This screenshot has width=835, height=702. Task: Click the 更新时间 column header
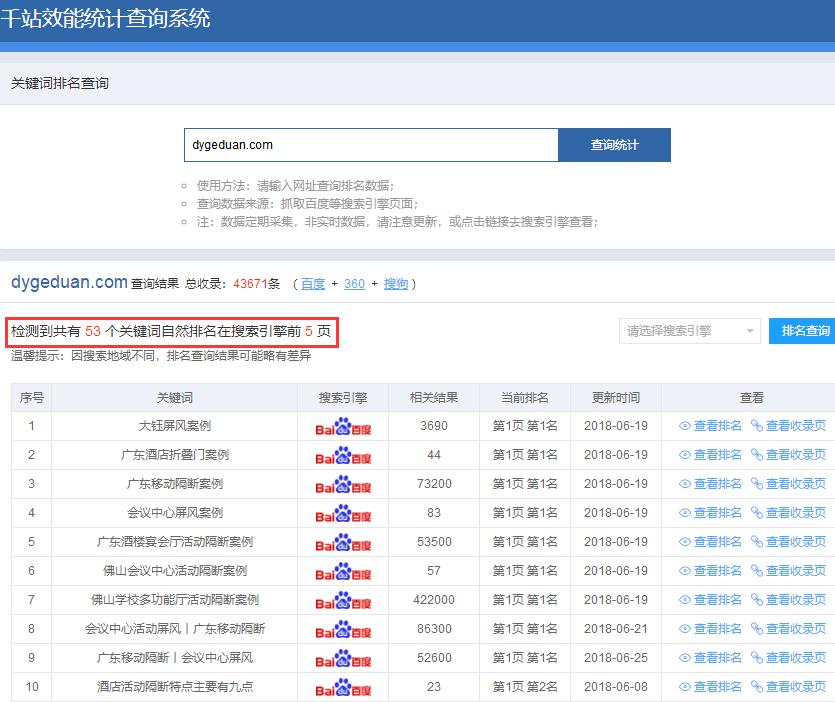(615, 397)
